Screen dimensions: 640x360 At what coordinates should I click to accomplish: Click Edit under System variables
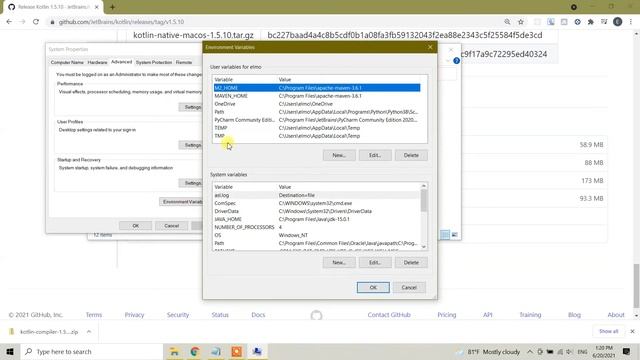(375, 262)
